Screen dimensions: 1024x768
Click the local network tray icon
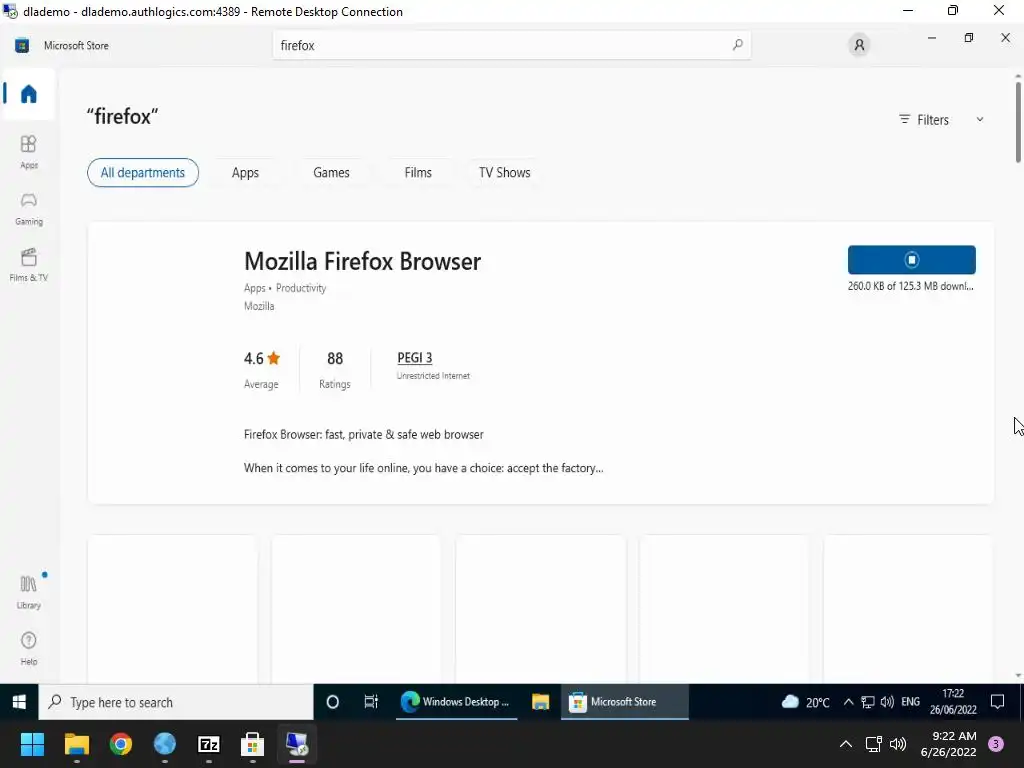[x=874, y=744]
